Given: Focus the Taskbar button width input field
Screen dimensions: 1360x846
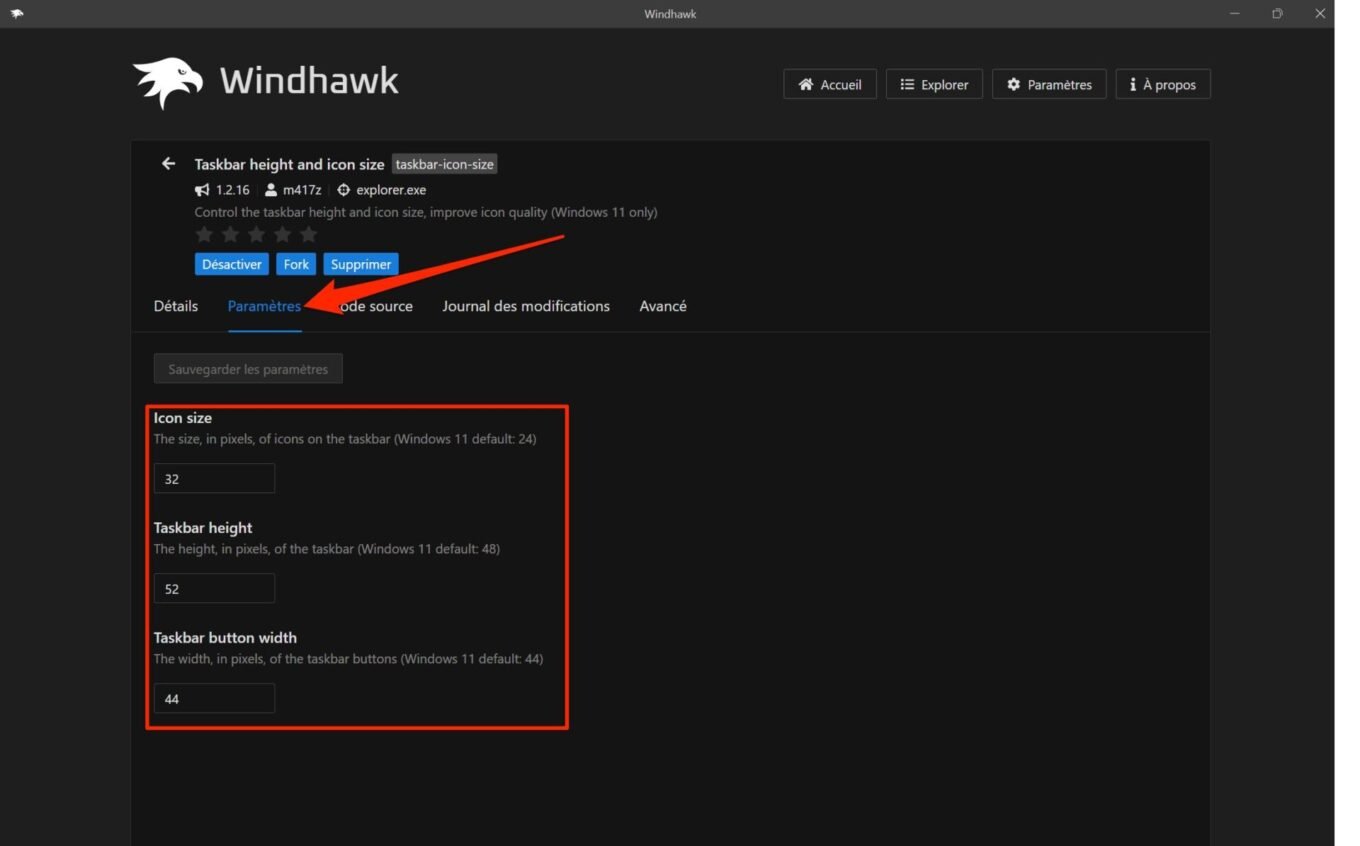Looking at the screenshot, I should click(x=214, y=698).
